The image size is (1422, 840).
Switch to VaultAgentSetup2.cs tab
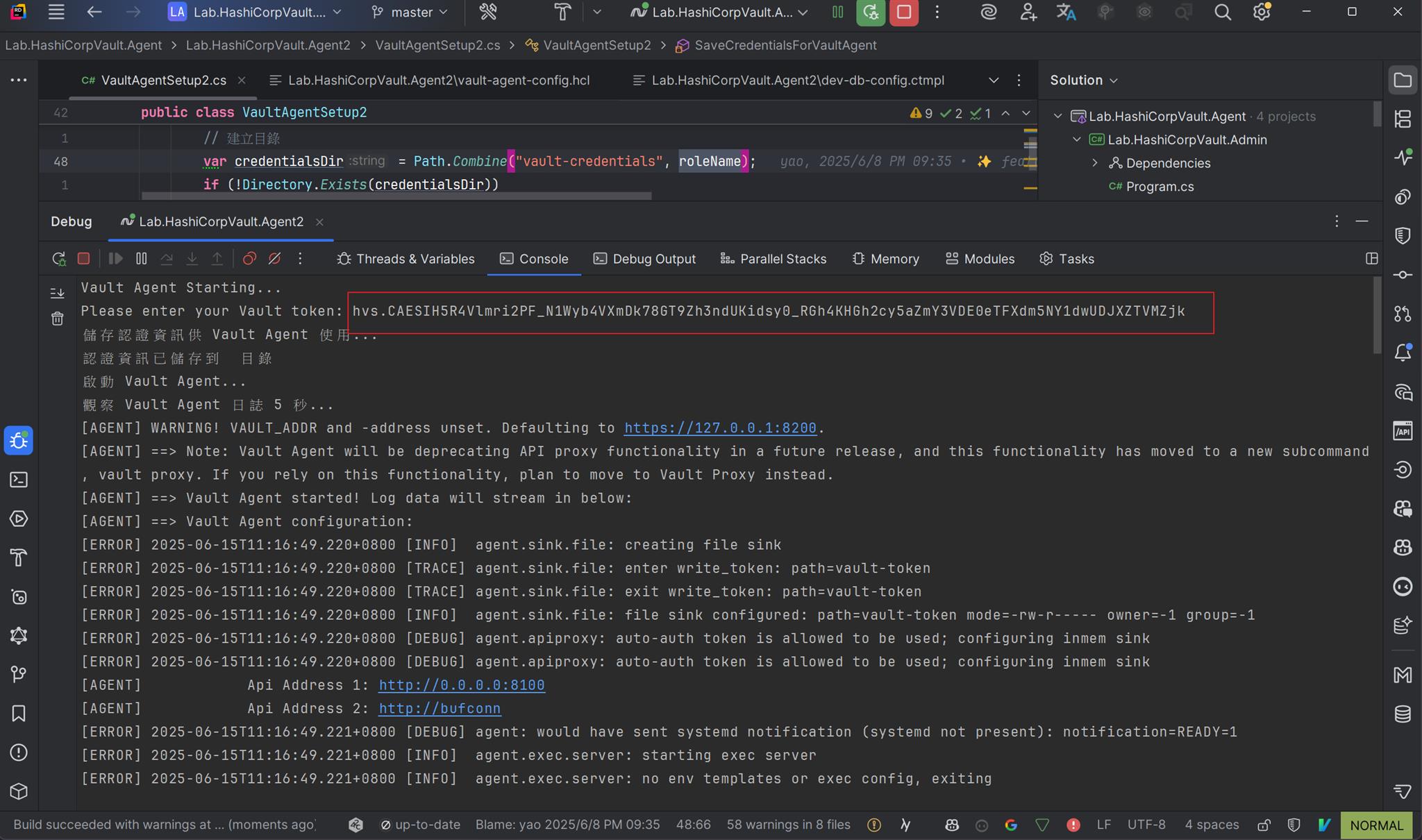pyautogui.click(x=163, y=80)
